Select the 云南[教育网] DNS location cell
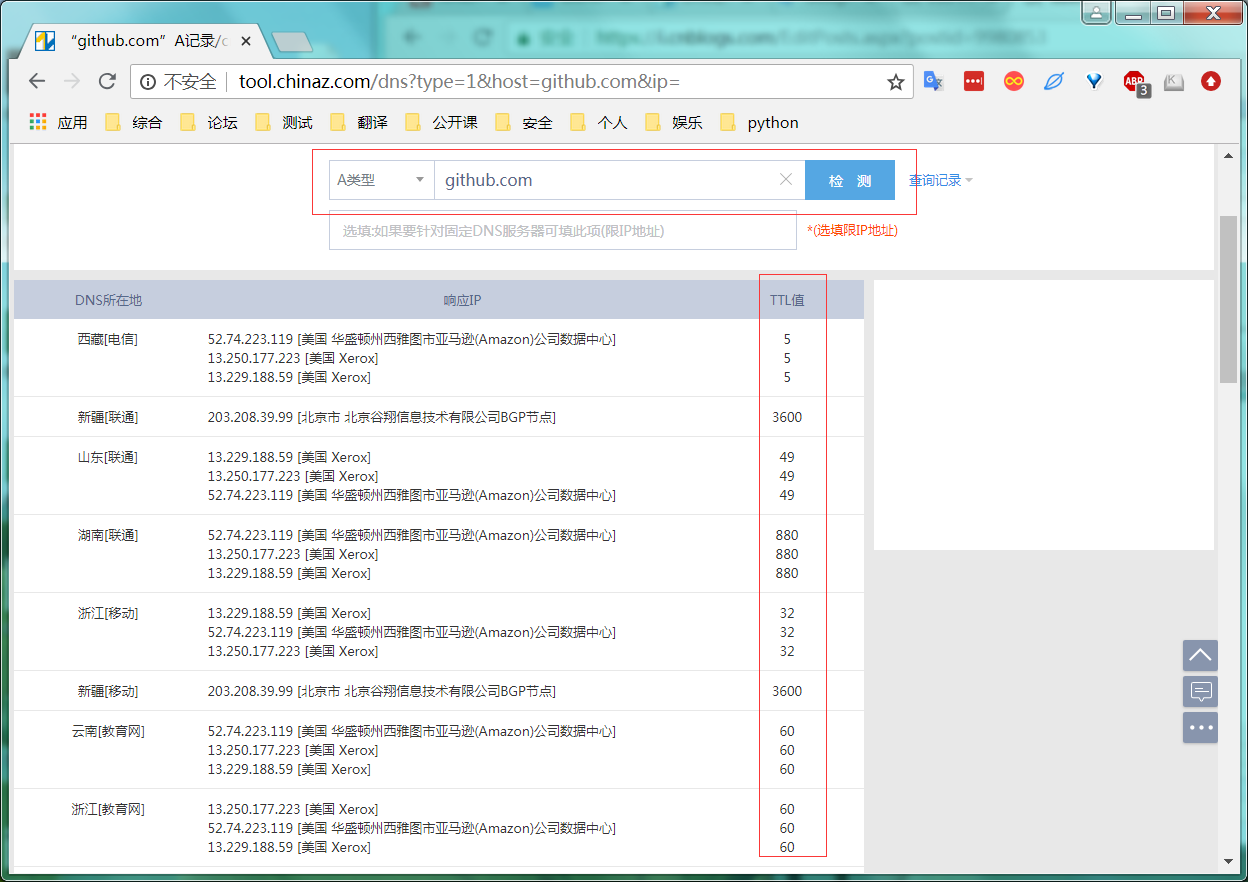 [x=108, y=731]
